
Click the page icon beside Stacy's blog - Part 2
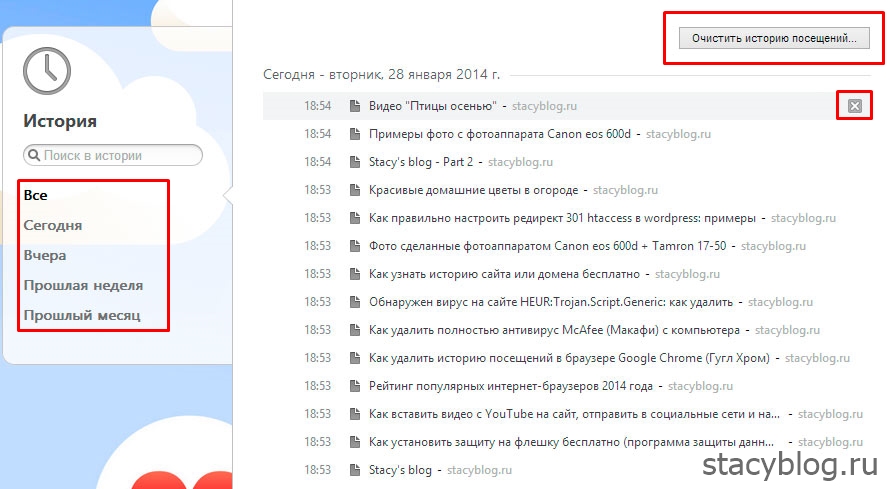click(355, 162)
